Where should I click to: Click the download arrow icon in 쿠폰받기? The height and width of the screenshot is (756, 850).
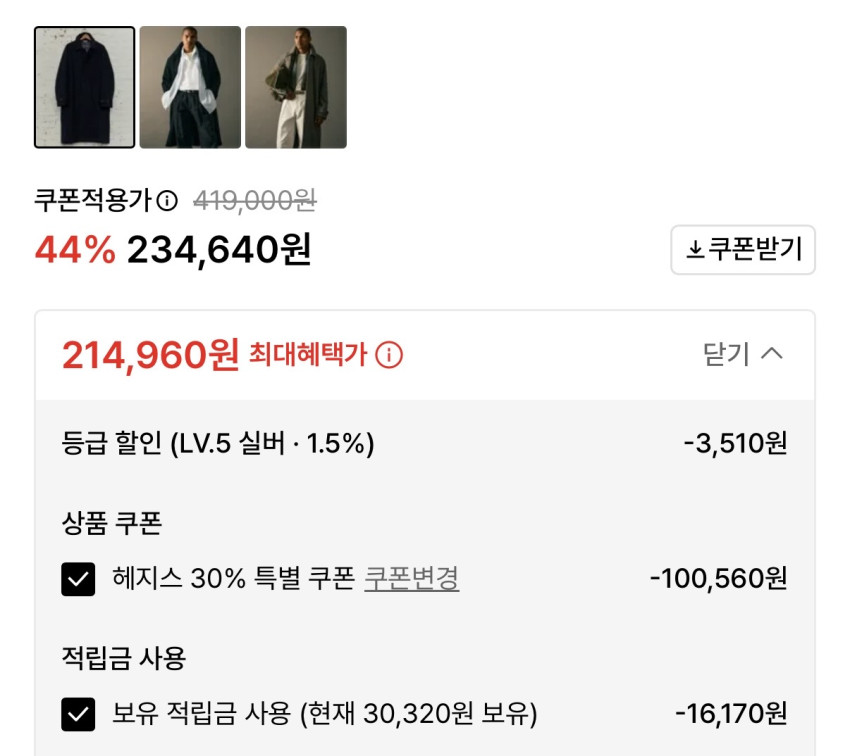(695, 250)
